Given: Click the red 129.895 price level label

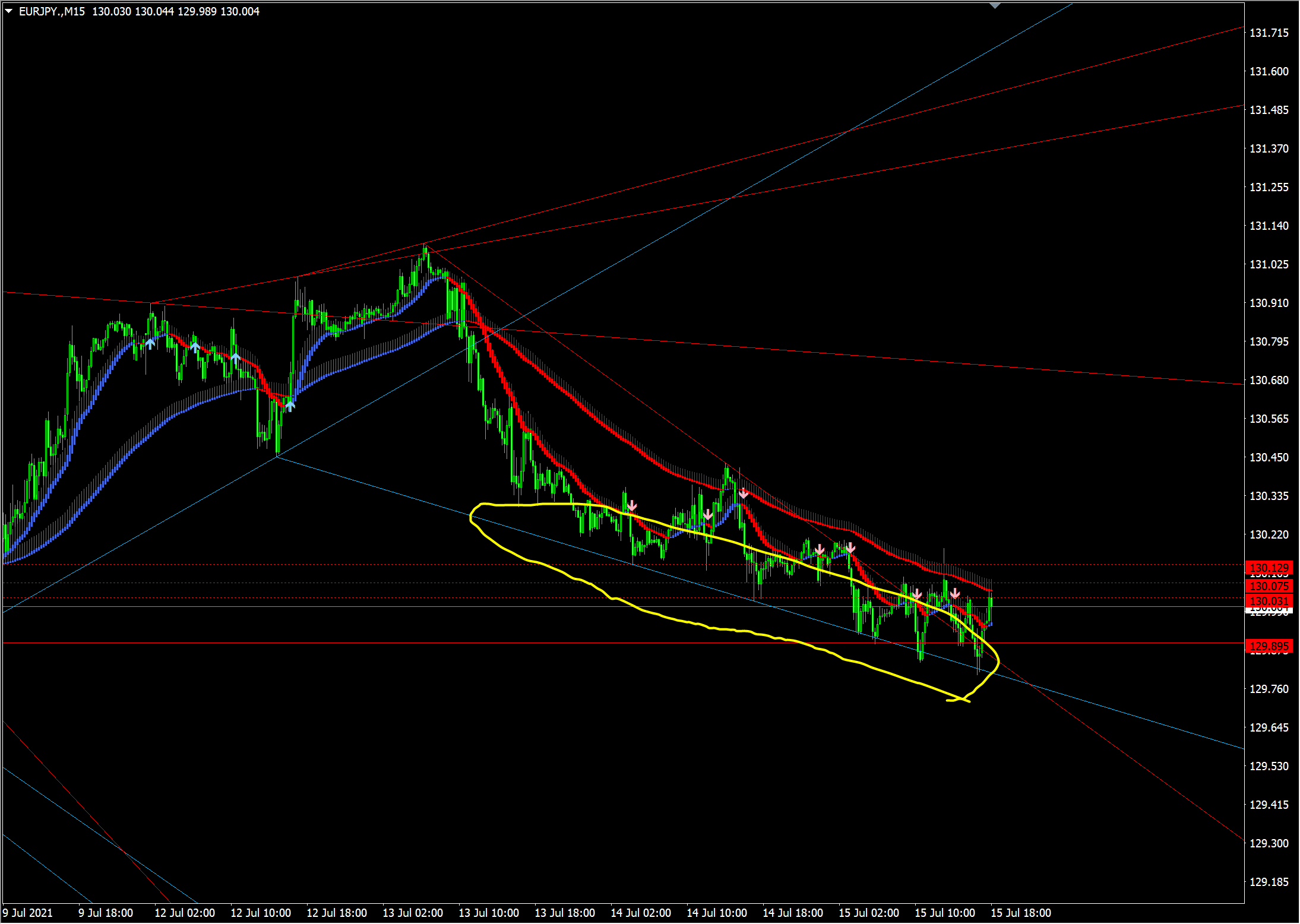Looking at the screenshot, I should (1269, 646).
